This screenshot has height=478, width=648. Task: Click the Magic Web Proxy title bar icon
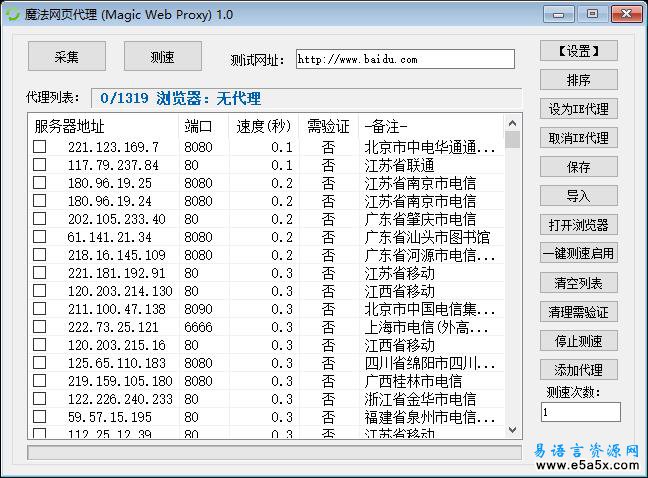coord(12,14)
